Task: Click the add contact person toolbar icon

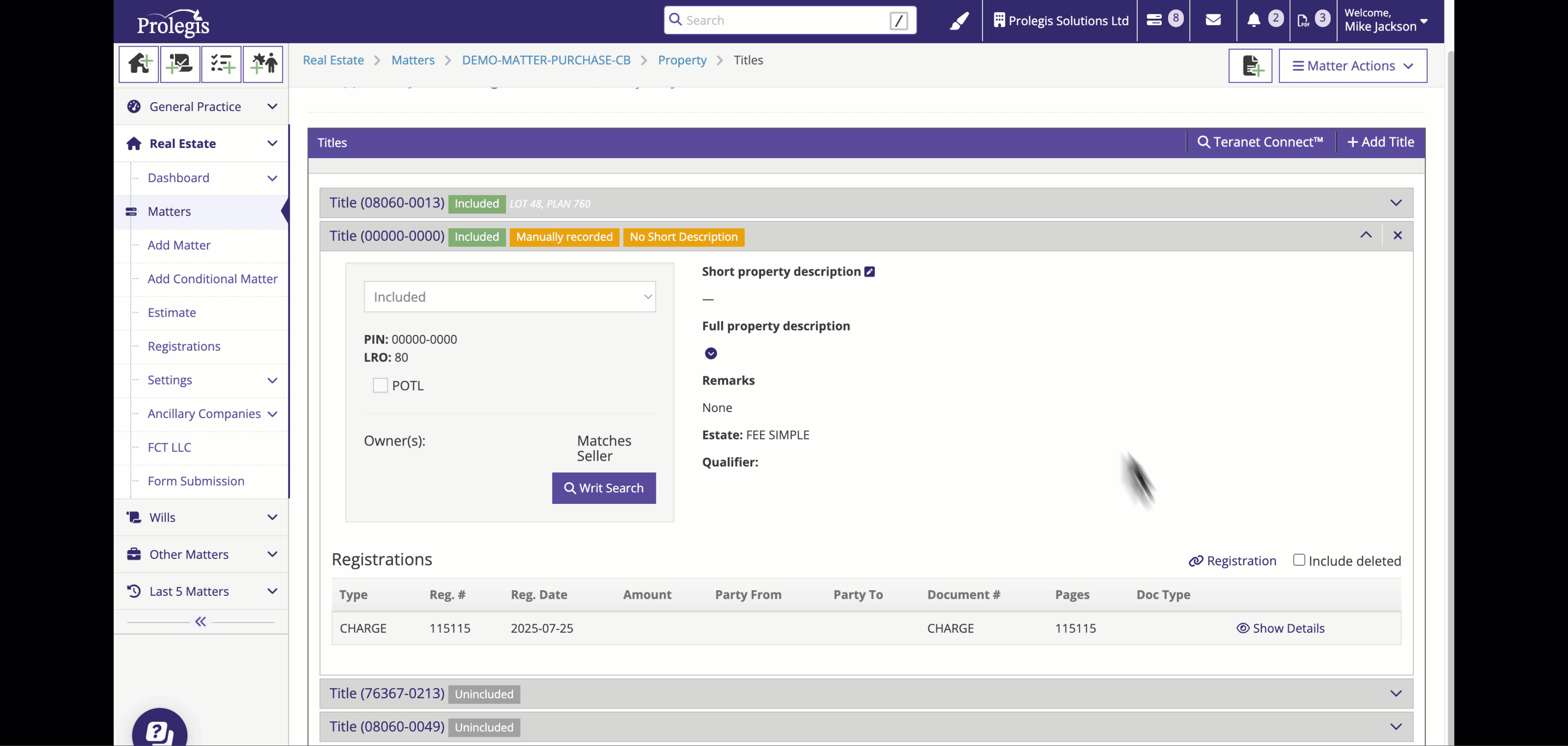Action: 263,64
